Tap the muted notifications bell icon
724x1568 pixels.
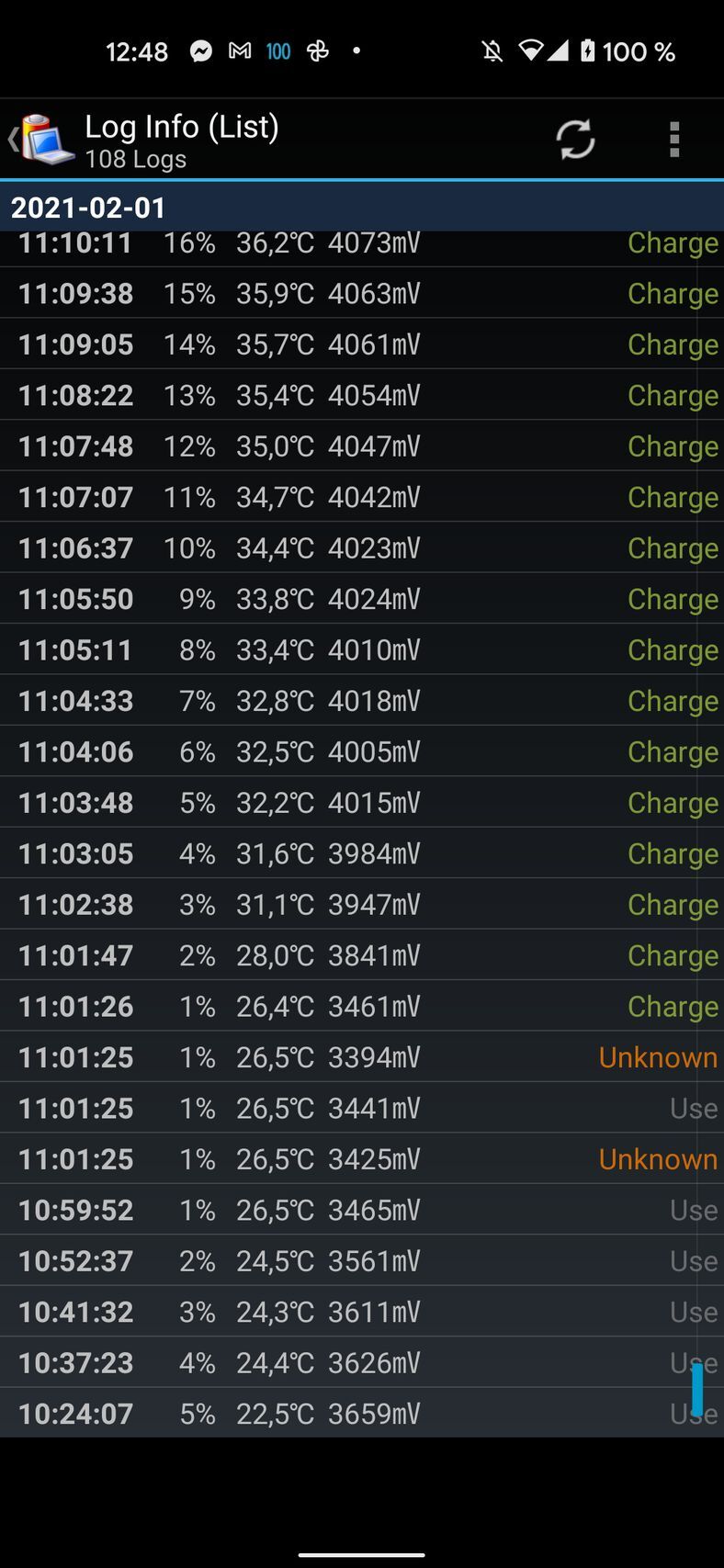pyautogui.click(x=492, y=51)
